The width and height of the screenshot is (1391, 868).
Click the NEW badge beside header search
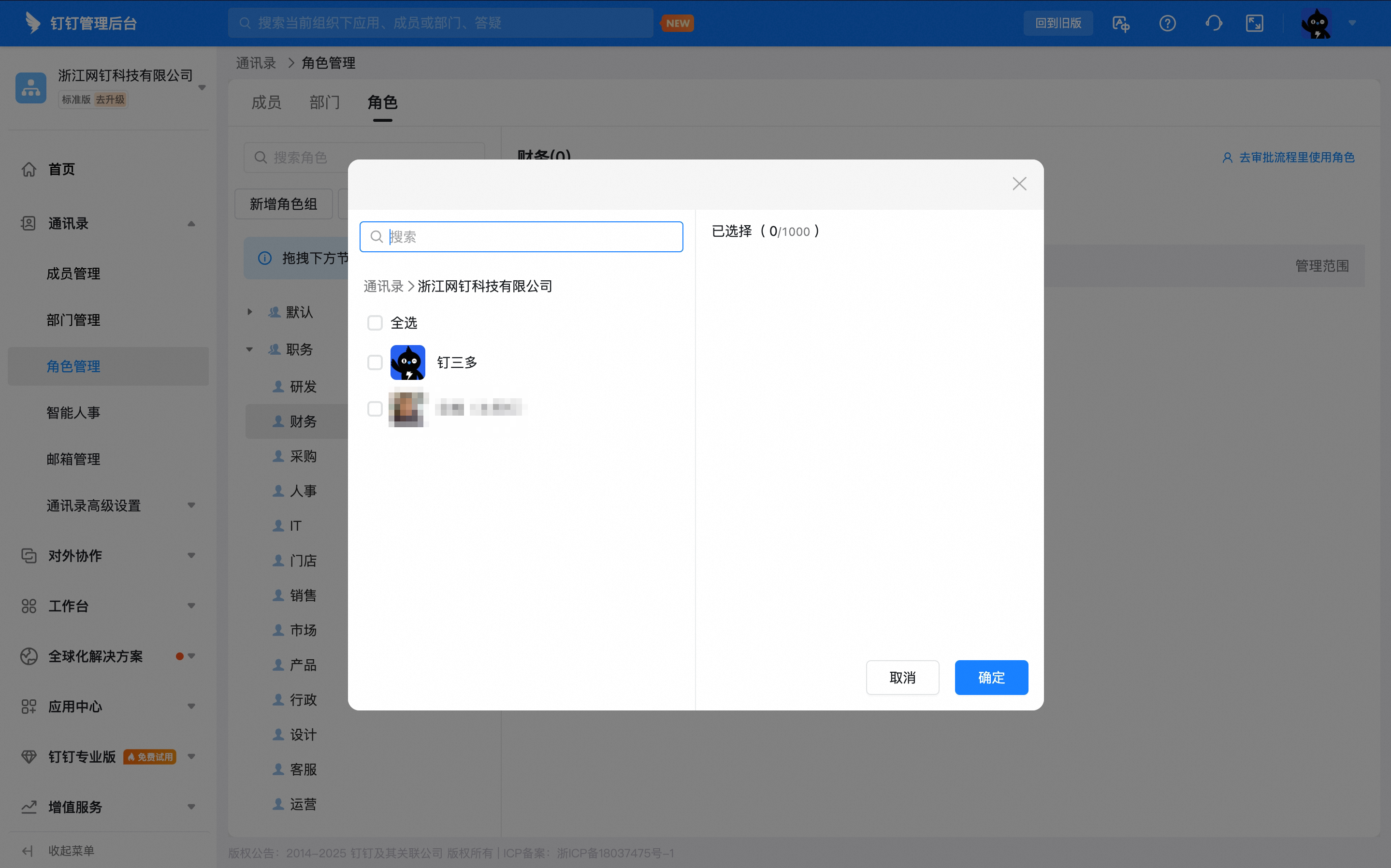[678, 24]
